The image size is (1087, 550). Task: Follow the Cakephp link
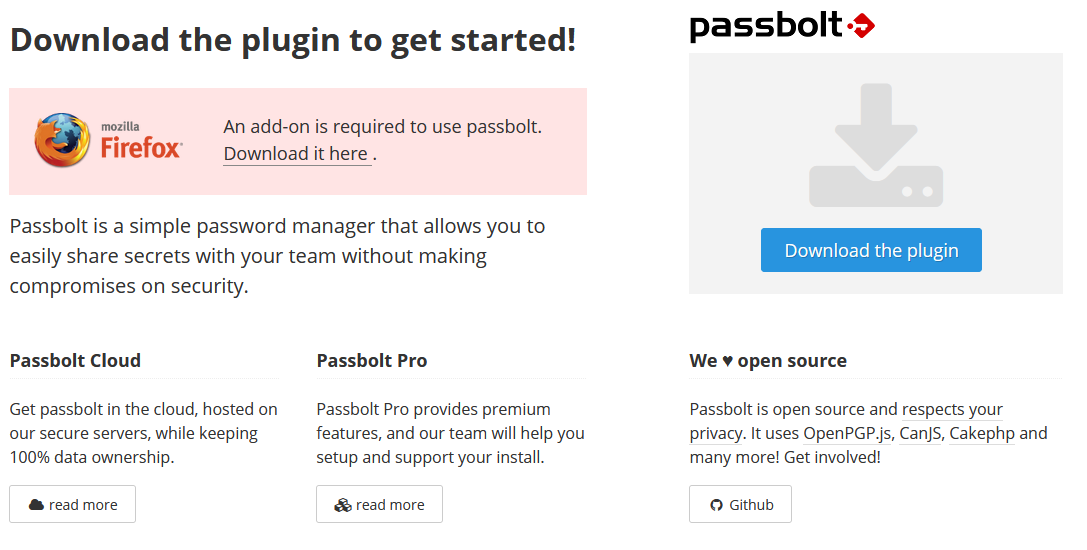pyautogui.click(x=982, y=433)
